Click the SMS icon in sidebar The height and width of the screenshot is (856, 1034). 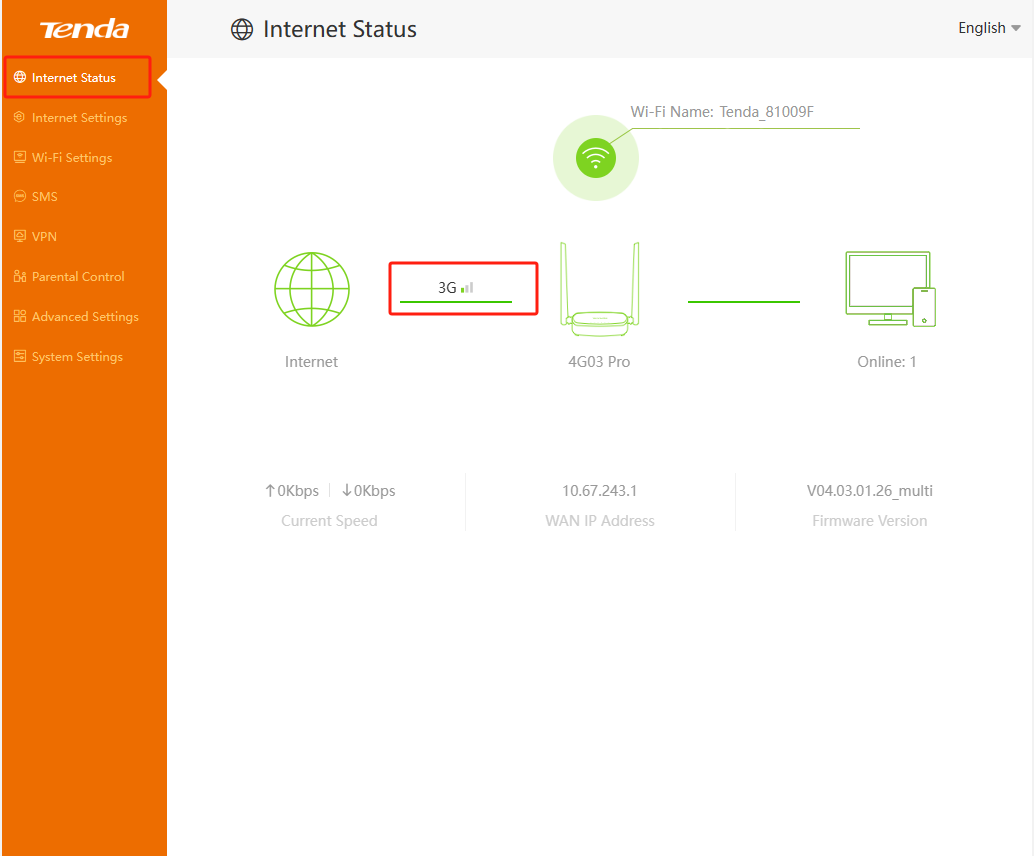[20, 197]
